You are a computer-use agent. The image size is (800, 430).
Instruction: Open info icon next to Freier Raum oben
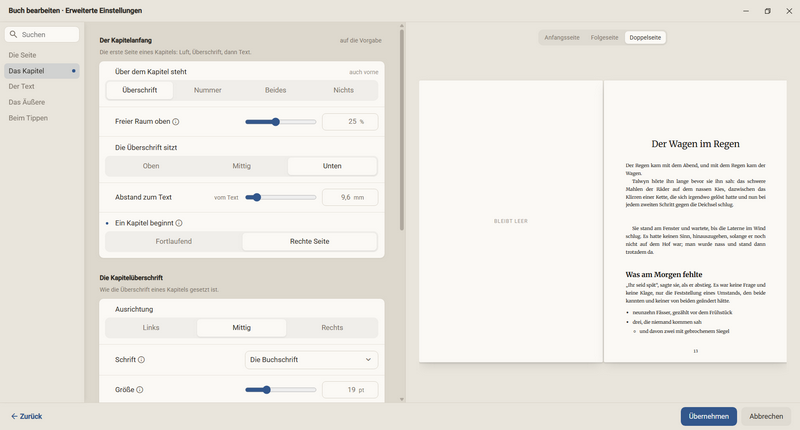[x=176, y=122]
